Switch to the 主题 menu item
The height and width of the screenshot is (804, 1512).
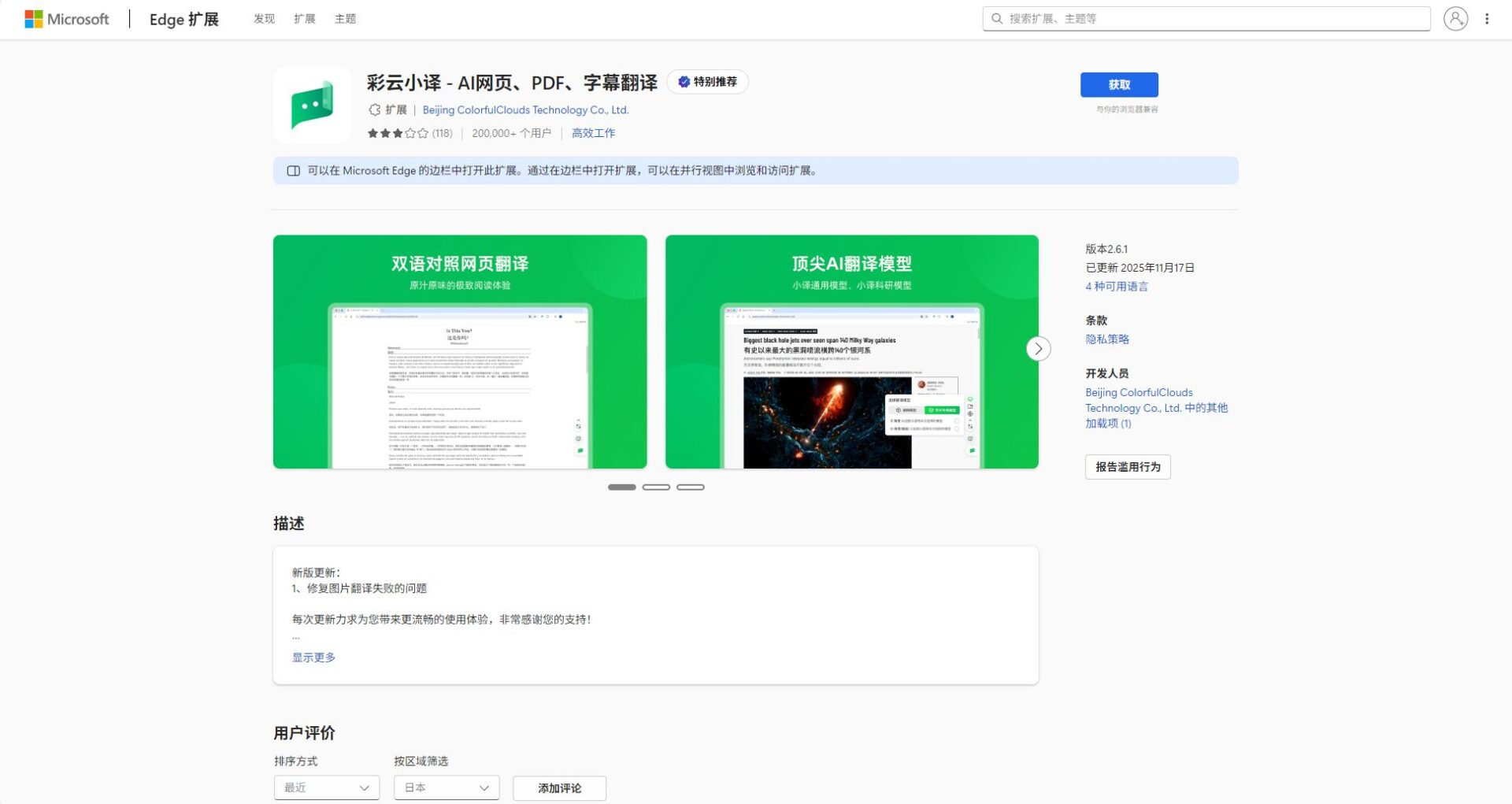click(346, 18)
